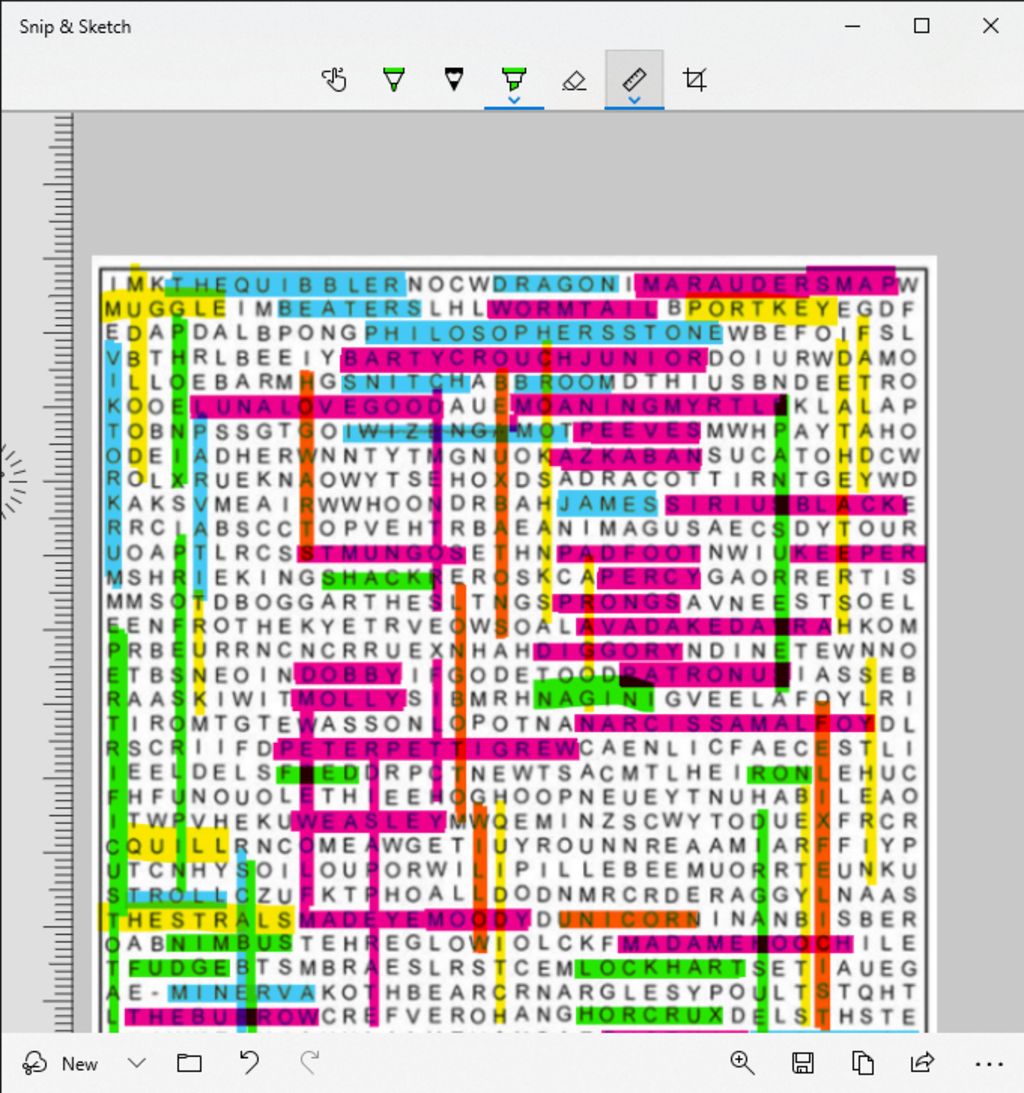Click the highlighted word NARCISSAMALFOY

(x=725, y=724)
